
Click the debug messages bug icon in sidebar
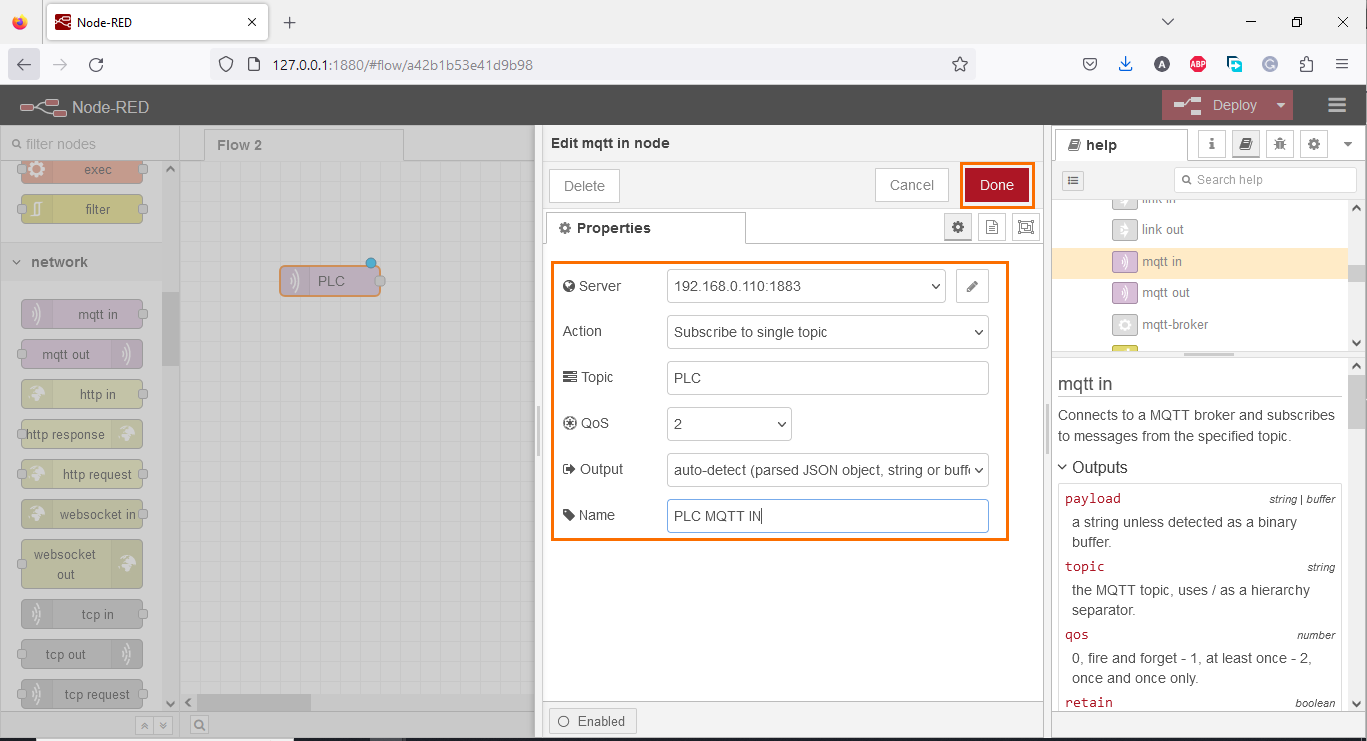(x=1279, y=144)
